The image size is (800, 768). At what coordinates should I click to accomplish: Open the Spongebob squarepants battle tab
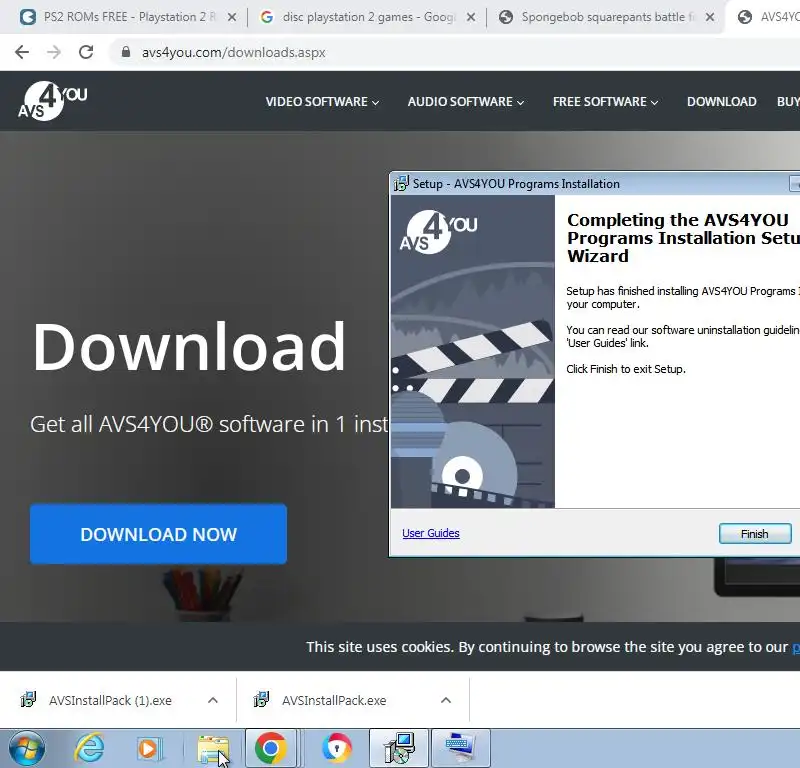[607, 17]
